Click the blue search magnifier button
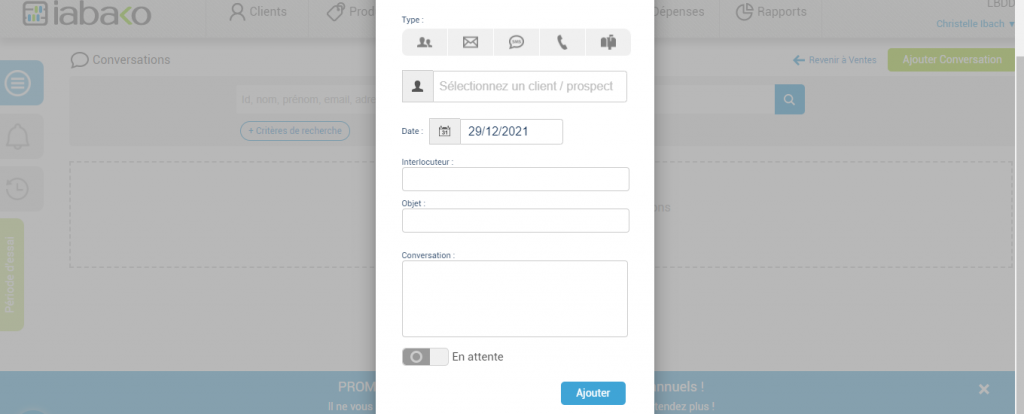Viewport: 1024px width, 414px height. point(789,100)
